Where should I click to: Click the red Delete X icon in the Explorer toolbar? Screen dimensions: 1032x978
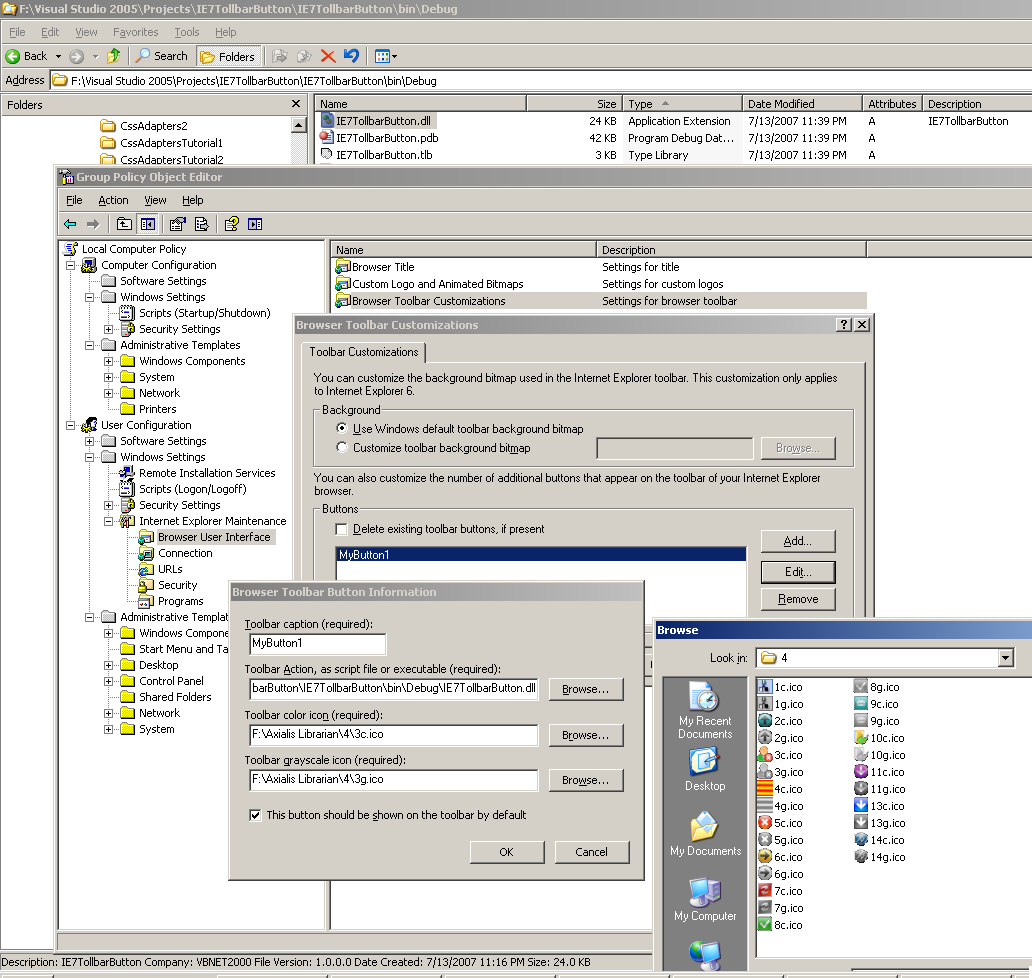point(328,56)
